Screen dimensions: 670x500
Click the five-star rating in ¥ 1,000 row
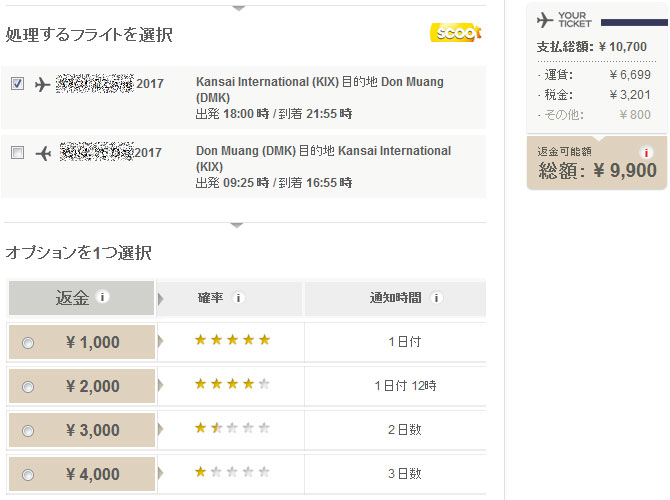[232, 340]
